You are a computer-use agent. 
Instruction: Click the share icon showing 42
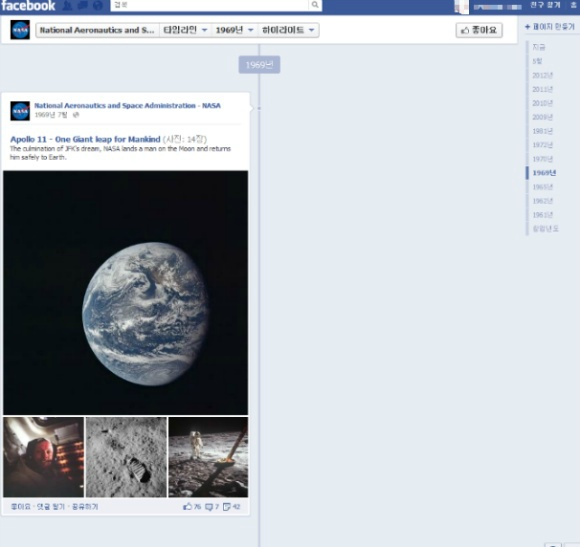click(227, 507)
